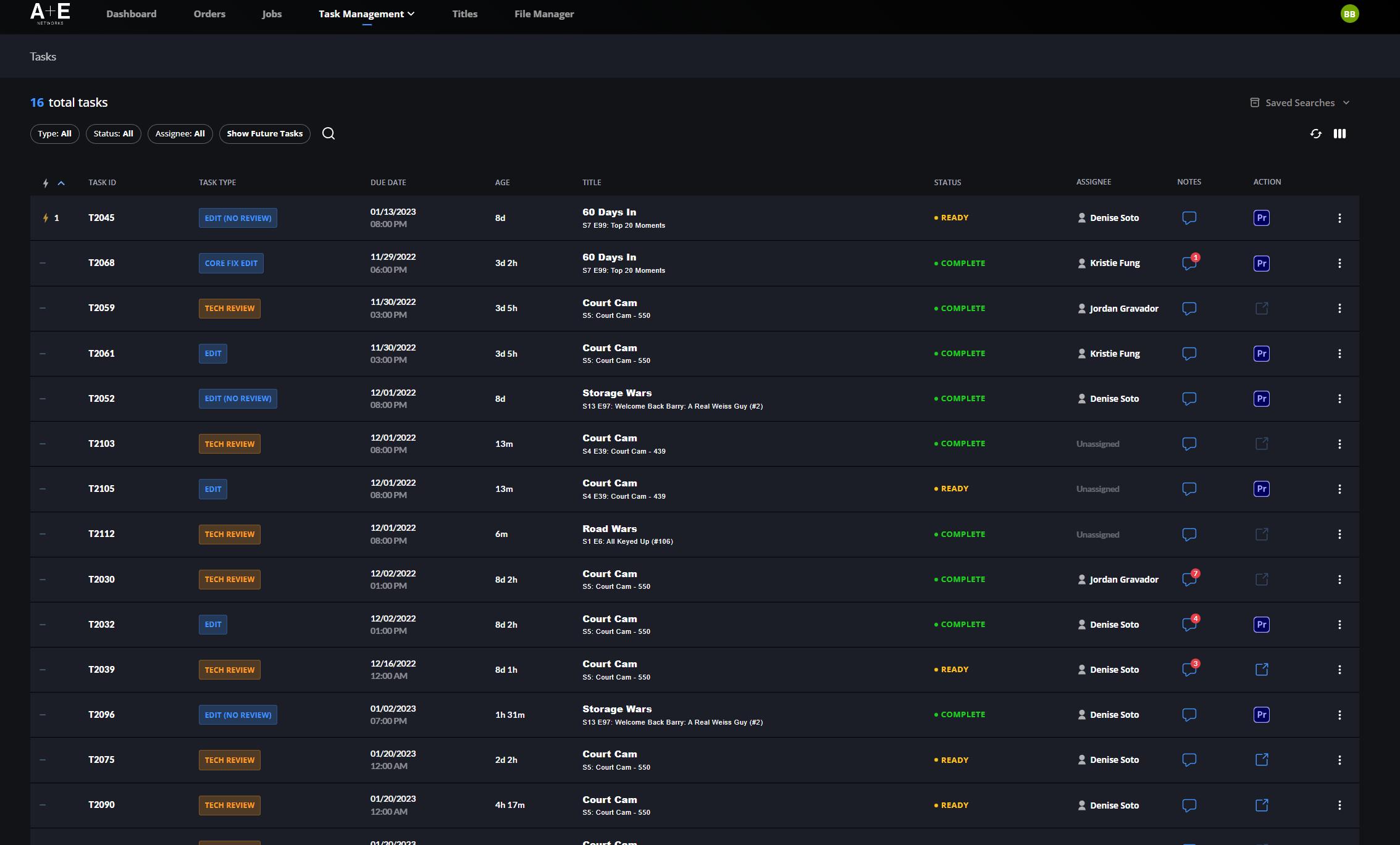The image size is (1400, 845).
Task: Open external link action for T2039
Action: tap(1261, 669)
